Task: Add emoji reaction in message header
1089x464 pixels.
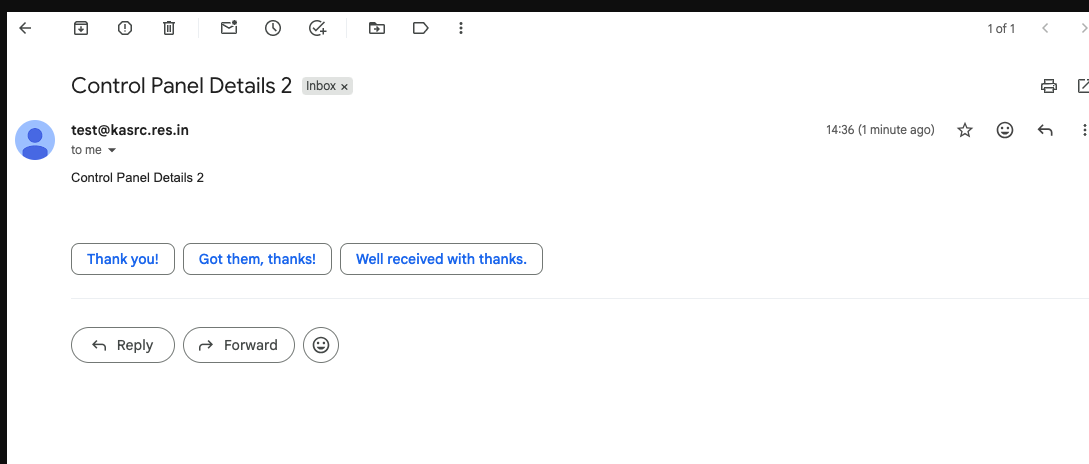Action: (1005, 130)
